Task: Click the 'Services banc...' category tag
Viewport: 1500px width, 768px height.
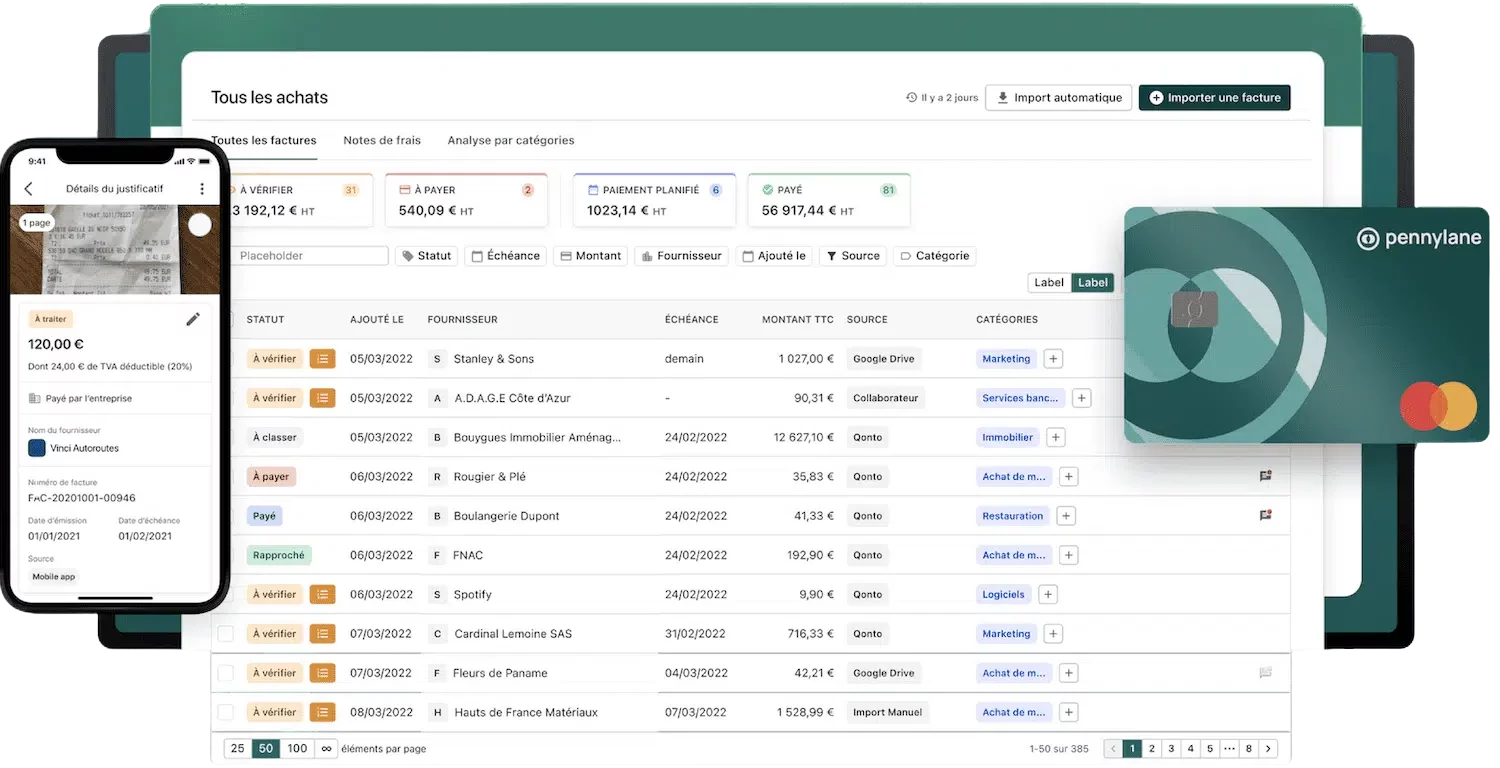Action: click(1020, 398)
